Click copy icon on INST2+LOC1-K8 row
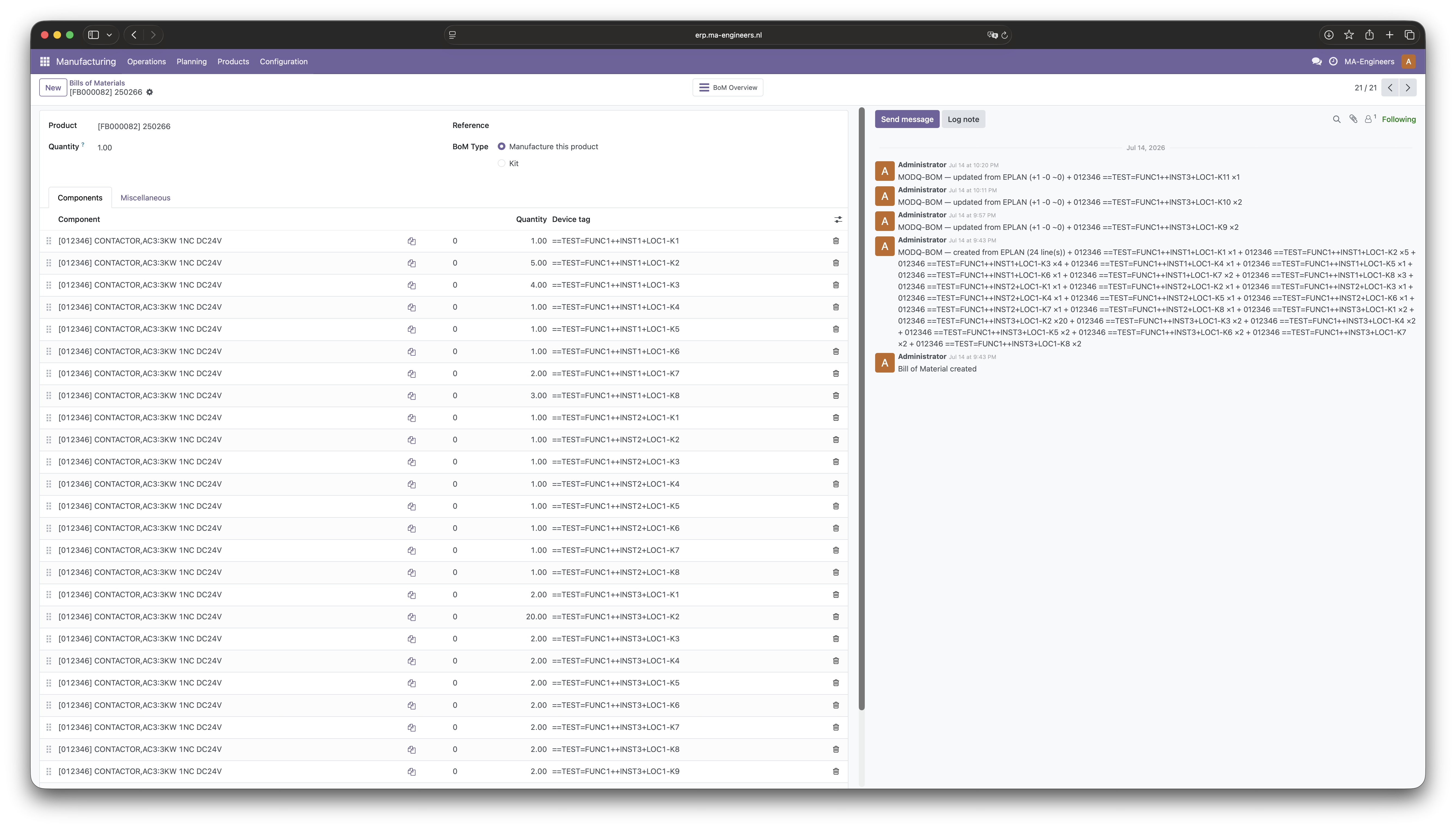Screen dimensions: 1456x829 pyautogui.click(x=411, y=573)
